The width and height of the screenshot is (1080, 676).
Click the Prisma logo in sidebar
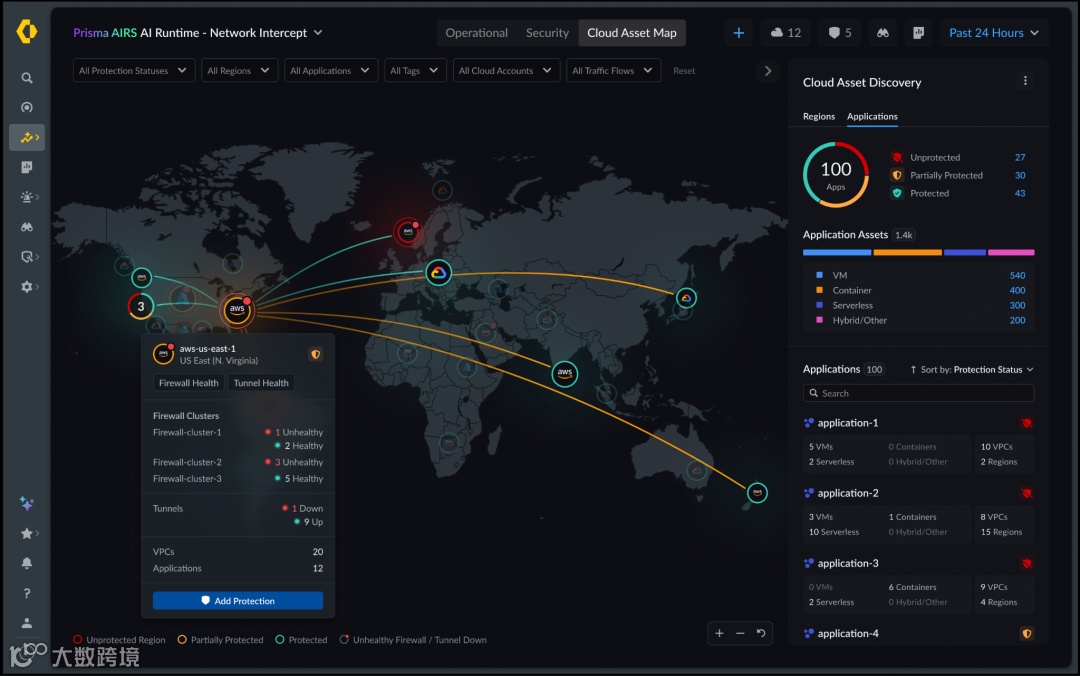[27, 32]
